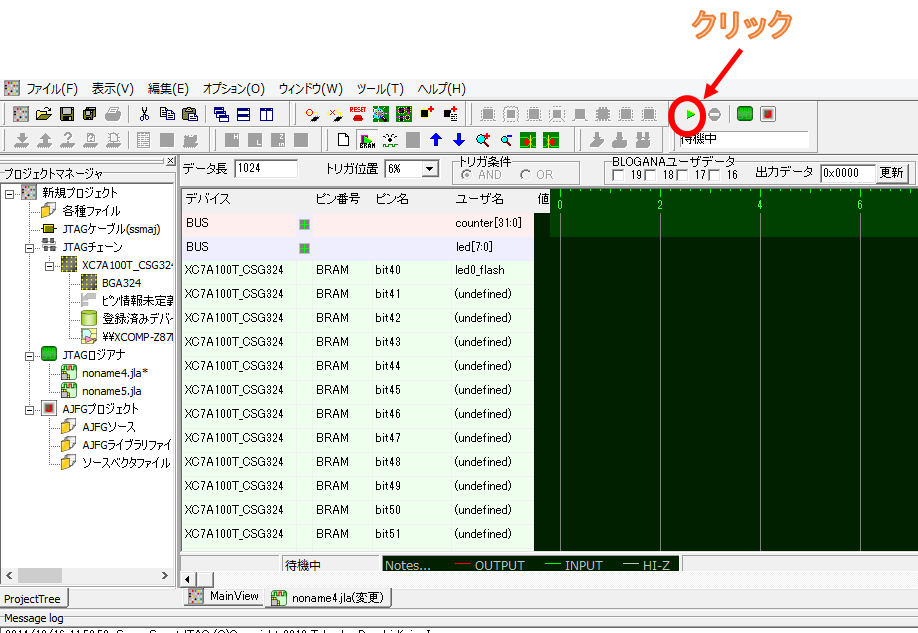
Task: Click the red RESET icon in toolbar
Action: coord(357,114)
